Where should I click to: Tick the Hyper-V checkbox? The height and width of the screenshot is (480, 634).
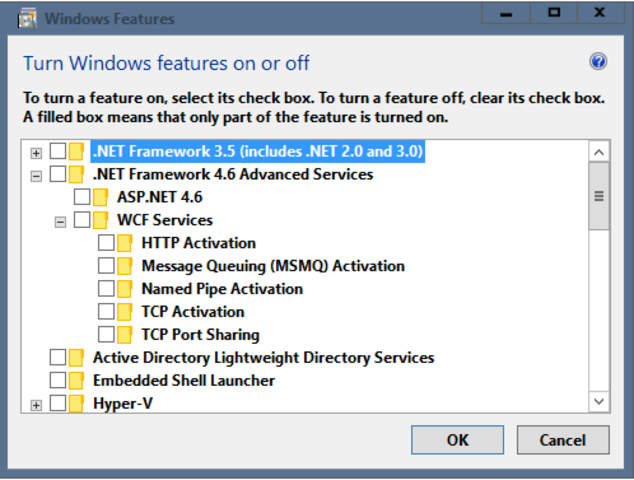point(58,403)
